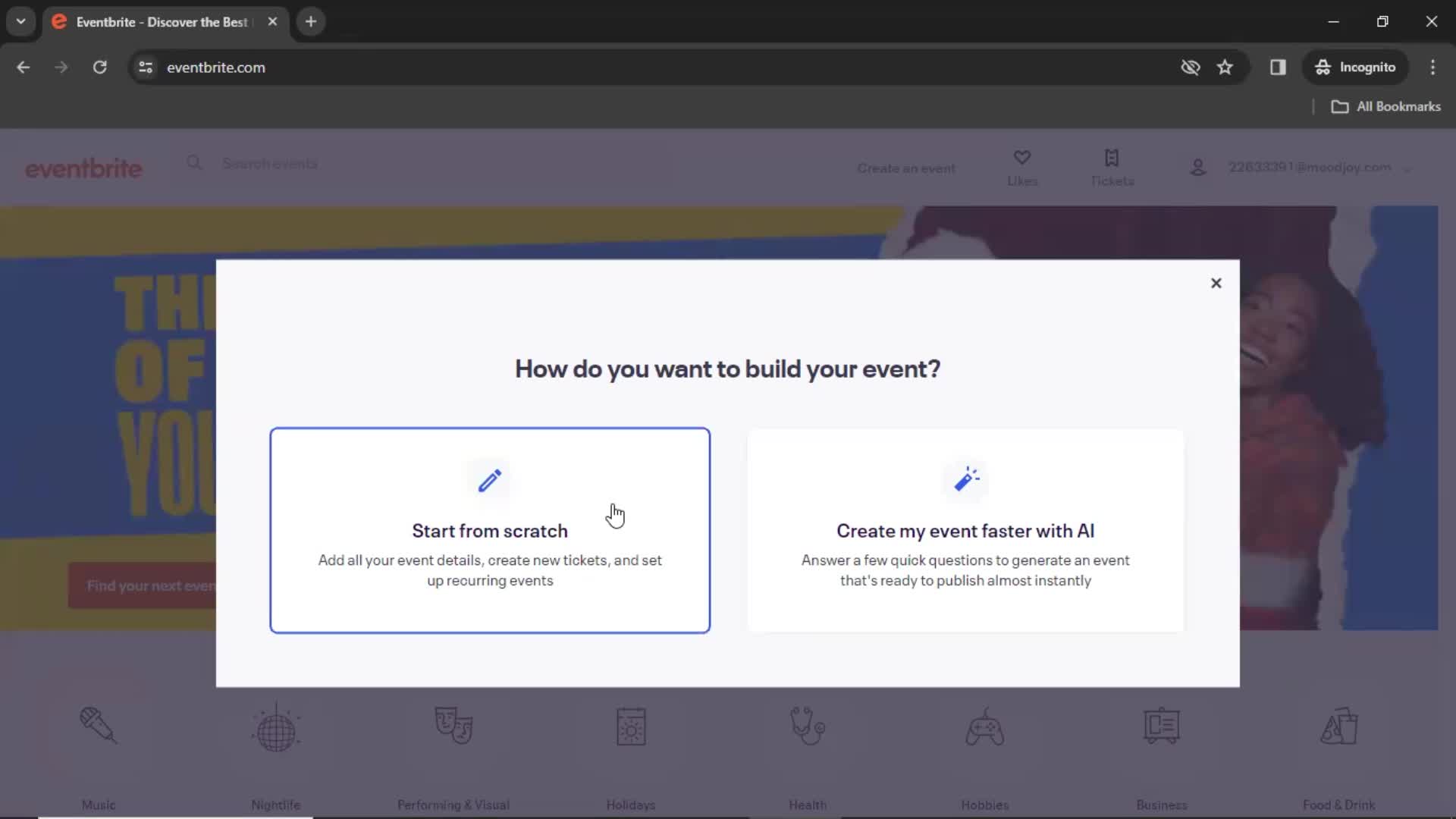
Task: Select the Holidays calendar icon
Action: pos(631,726)
